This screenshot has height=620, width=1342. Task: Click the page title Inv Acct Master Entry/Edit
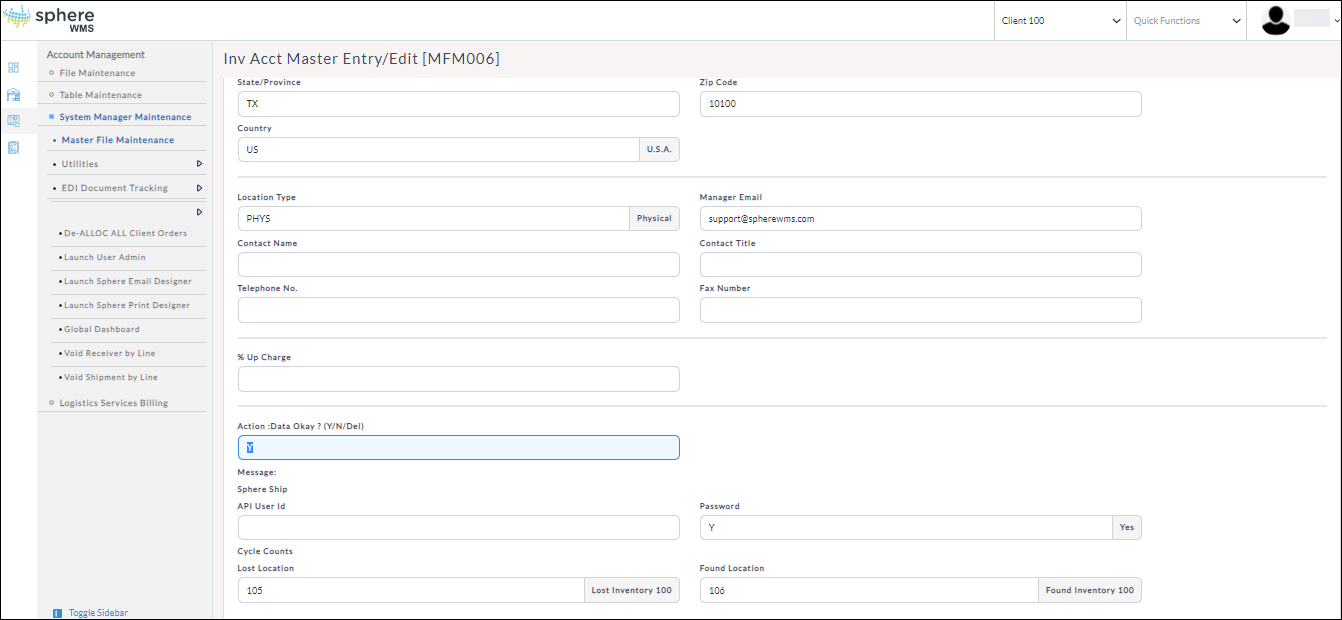(361, 59)
